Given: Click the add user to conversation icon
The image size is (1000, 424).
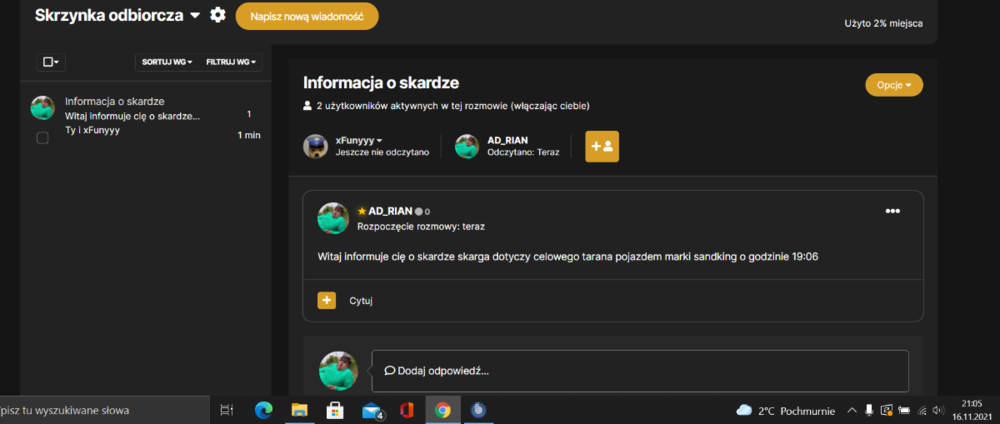Looking at the screenshot, I should [x=602, y=146].
